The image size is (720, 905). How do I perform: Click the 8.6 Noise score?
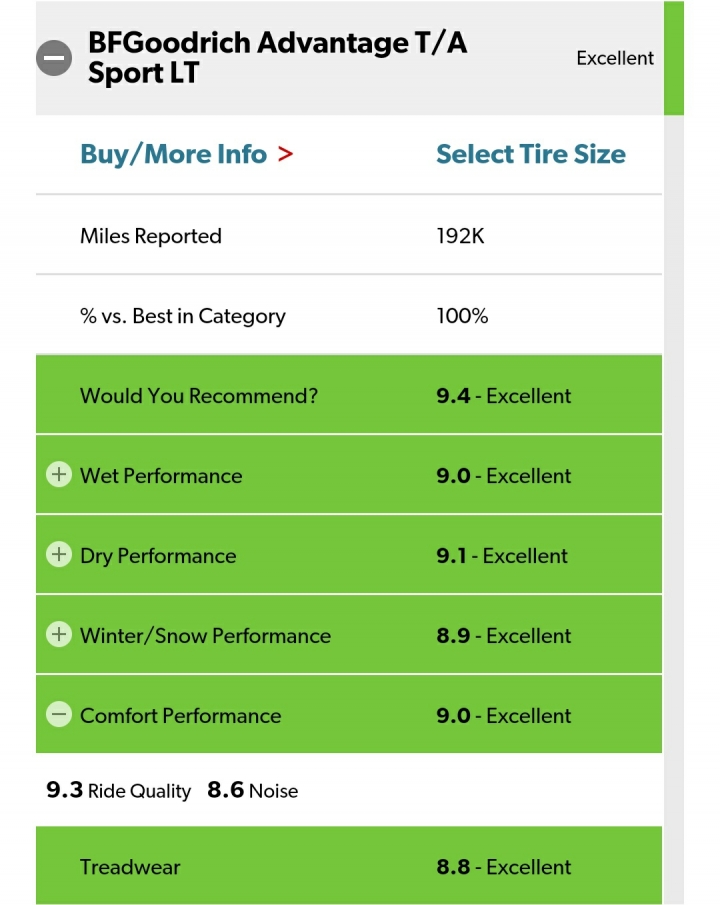pyautogui.click(x=253, y=791)
